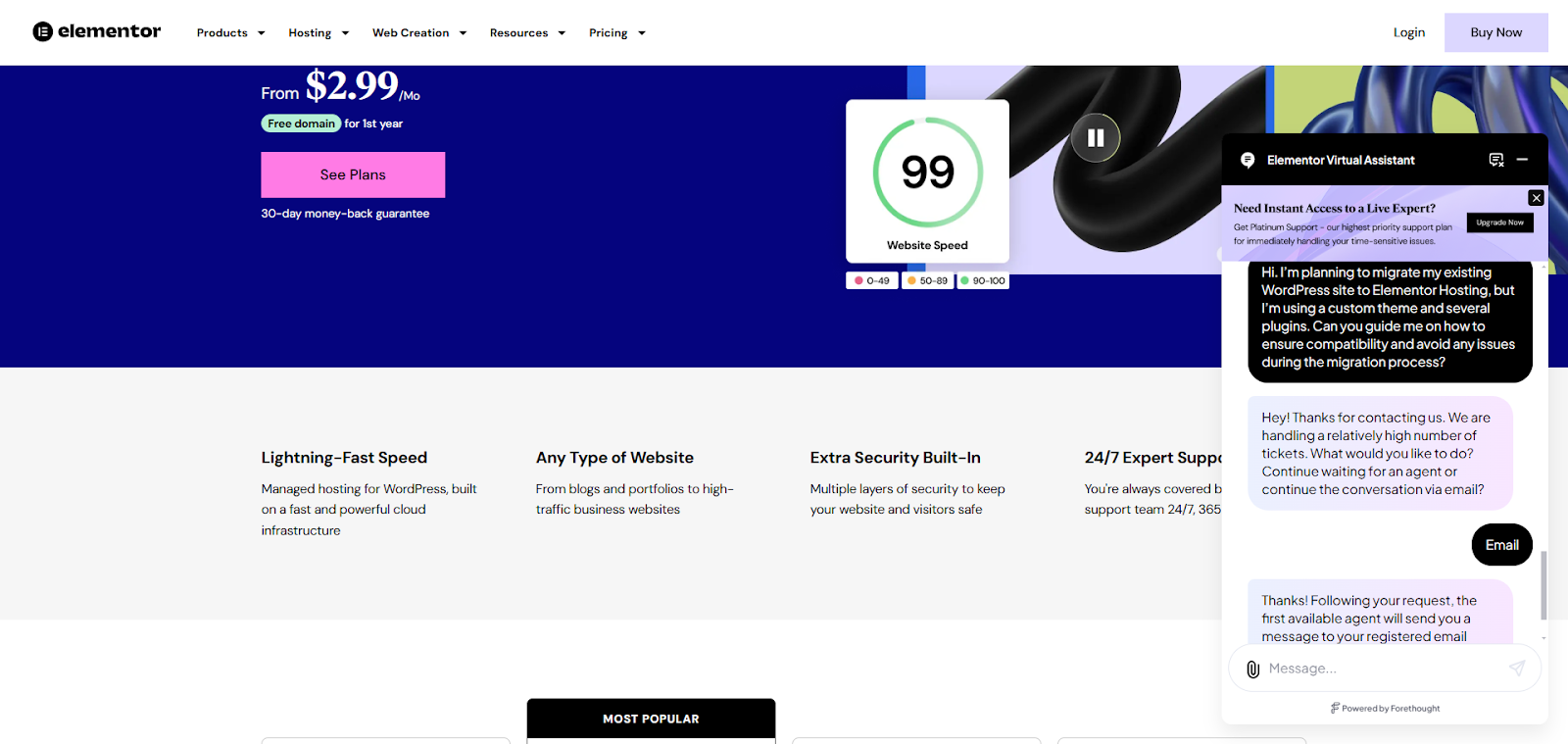The image size is (1568, 744).
Task: Click the Virtual Assistant chat bubble icon
Action: tap(1248, 160)
